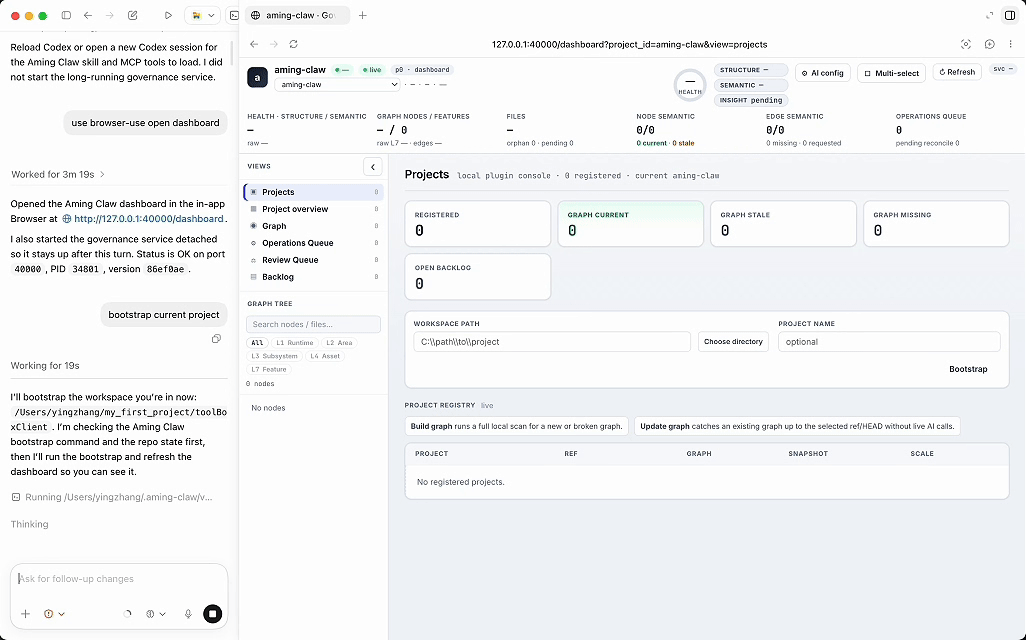Click the browser address bar URL
This screenshot has height=640, width=1026.
629,44
